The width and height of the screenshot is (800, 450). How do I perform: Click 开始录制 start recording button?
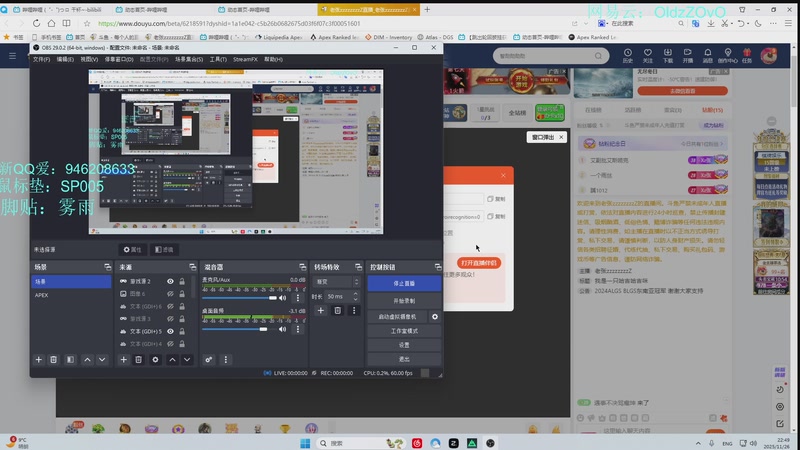click(404, 301)
